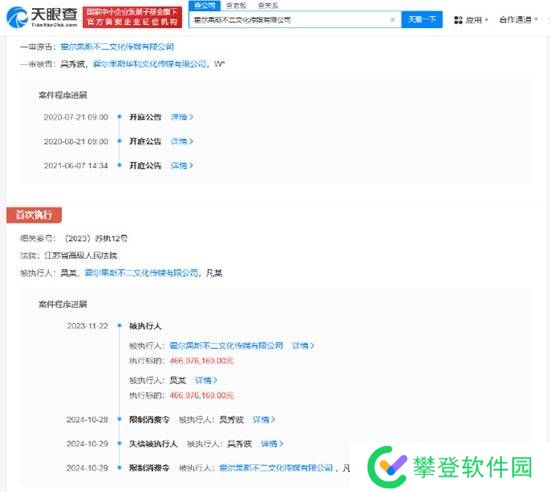
Task: Open the company link in the 被执行人 summary line
Action: (x=142, y=273)
